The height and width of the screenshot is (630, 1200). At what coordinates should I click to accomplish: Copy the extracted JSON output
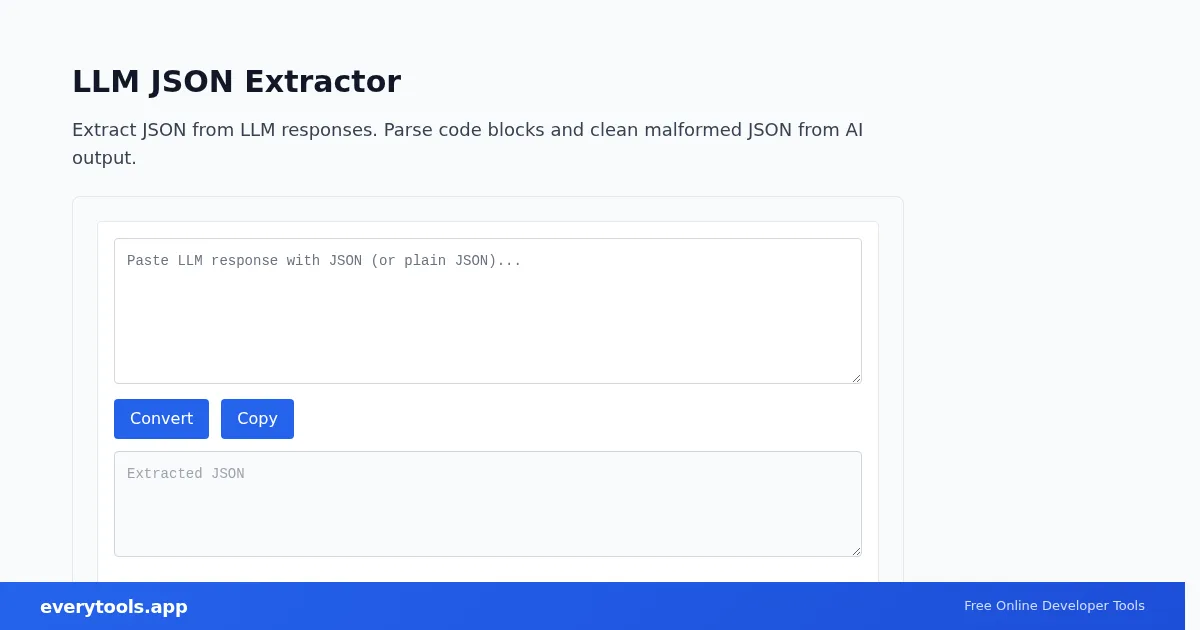coord(257,419)
